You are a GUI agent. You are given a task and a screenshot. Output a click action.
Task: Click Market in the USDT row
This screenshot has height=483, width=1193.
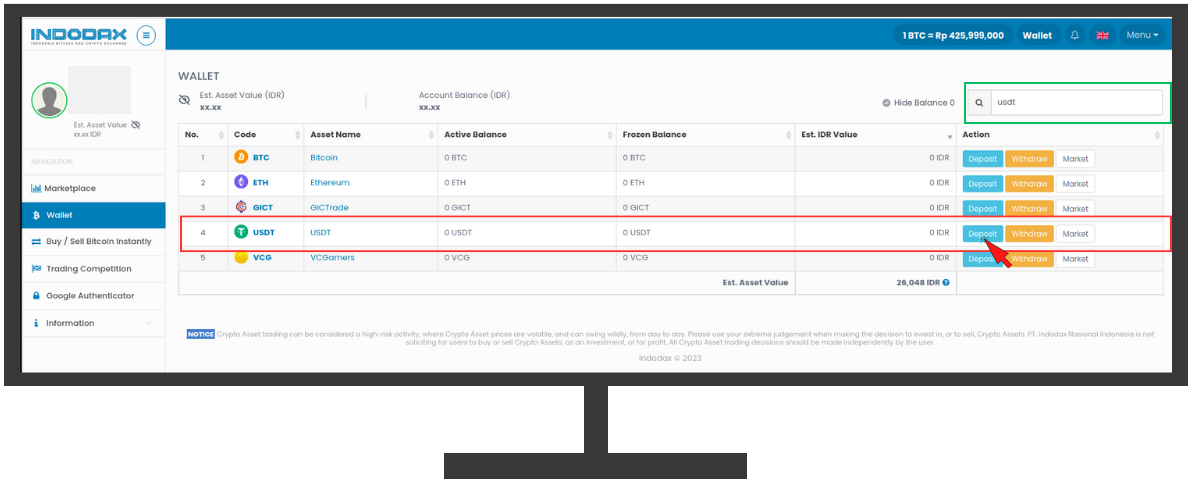(1075, 234)
